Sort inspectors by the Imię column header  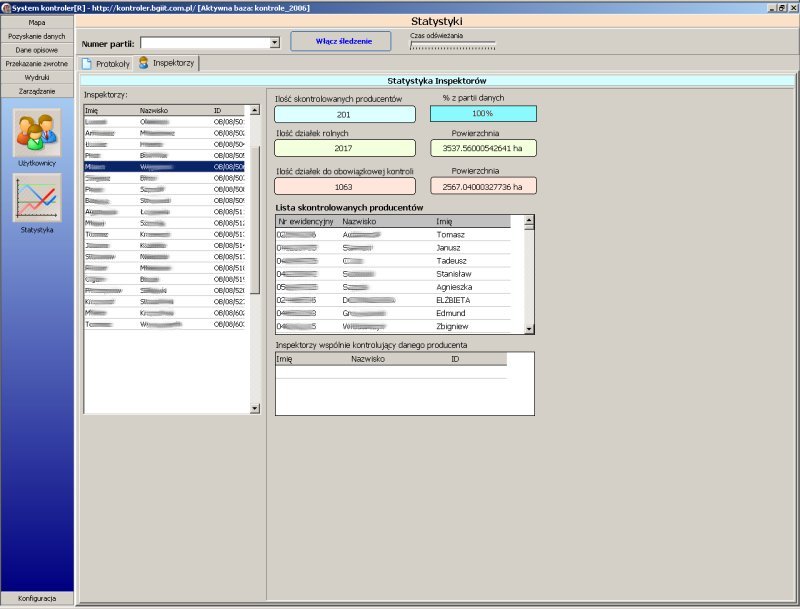point(111,111)
